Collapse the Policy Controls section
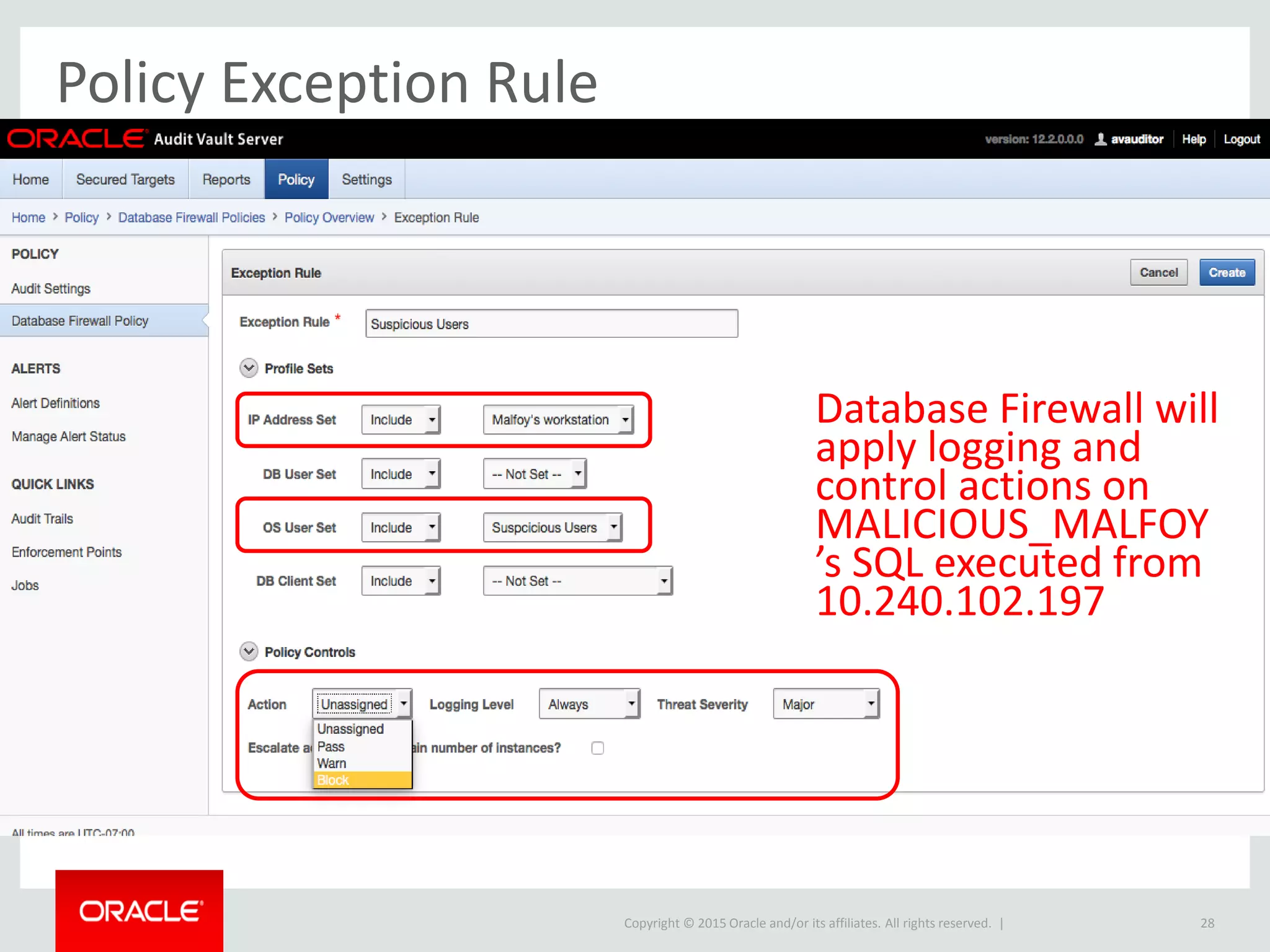Image resolution: width=1270 pixels, height=952 pixels. click(x=249, y=651)
